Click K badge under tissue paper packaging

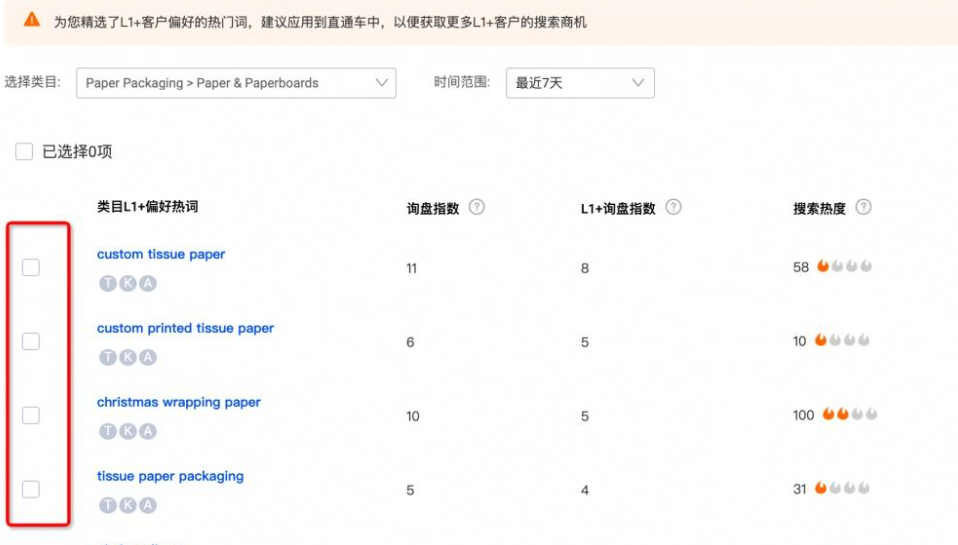click(x=128, y=505)
